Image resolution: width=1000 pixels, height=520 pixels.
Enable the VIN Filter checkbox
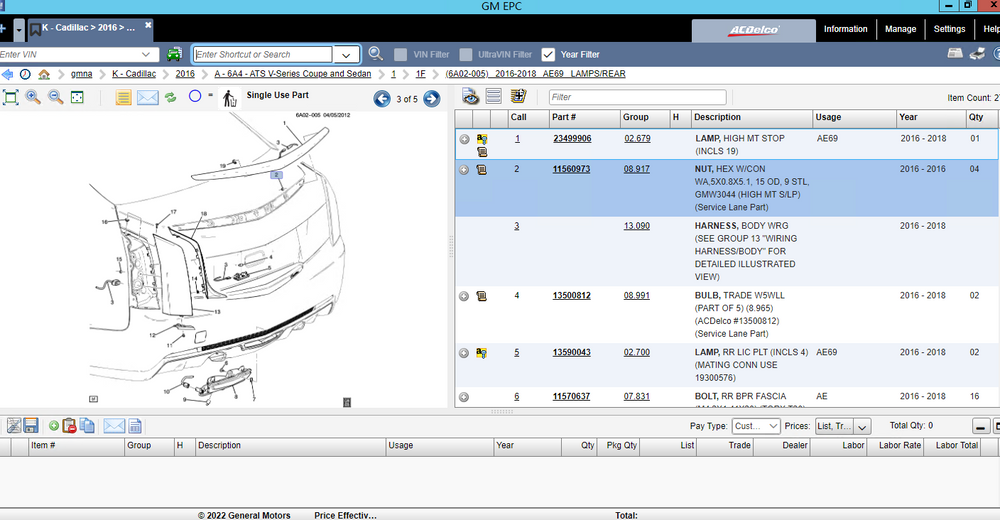[401, 54]
